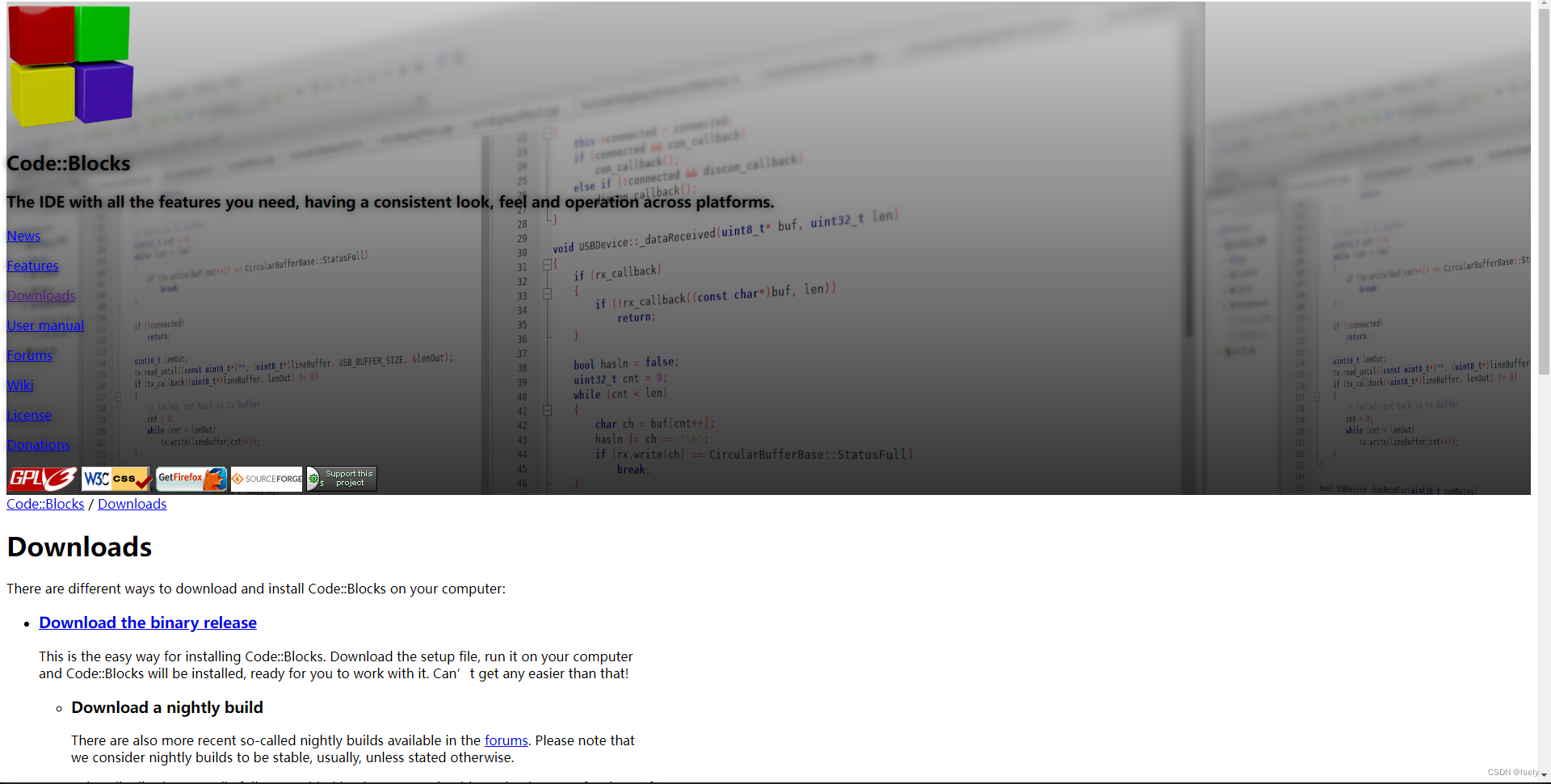Click the Code::Blocks breadcrumb link
Viewport: 1551px width, 784px height.
pos(45,504)
